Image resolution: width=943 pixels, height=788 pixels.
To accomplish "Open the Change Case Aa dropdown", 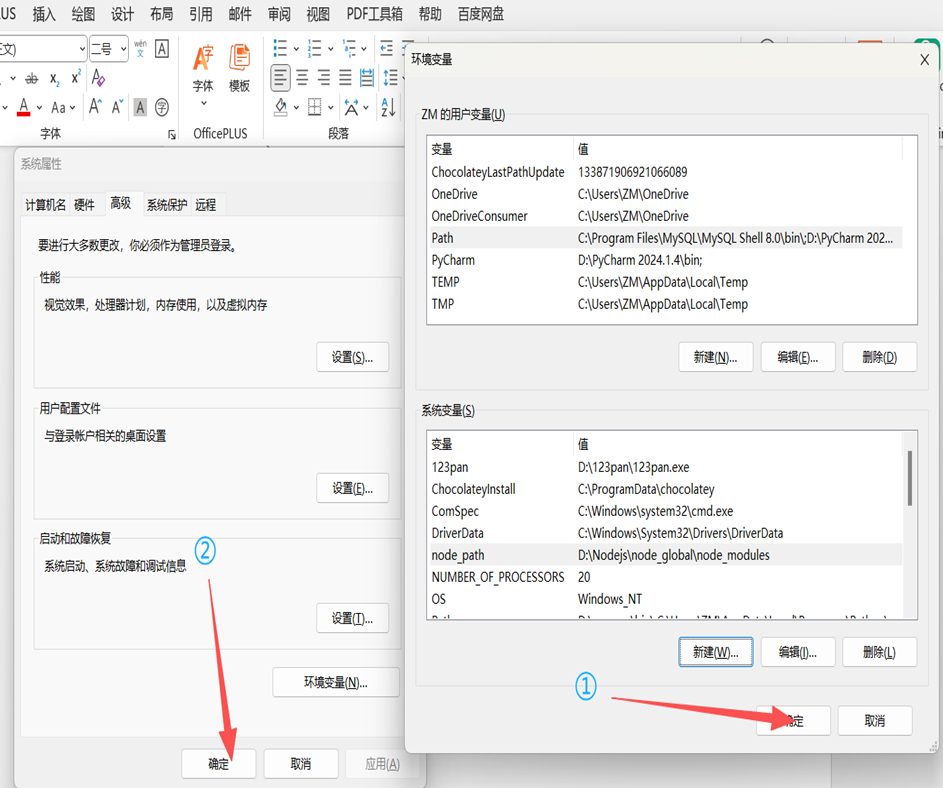I will 63,108.
